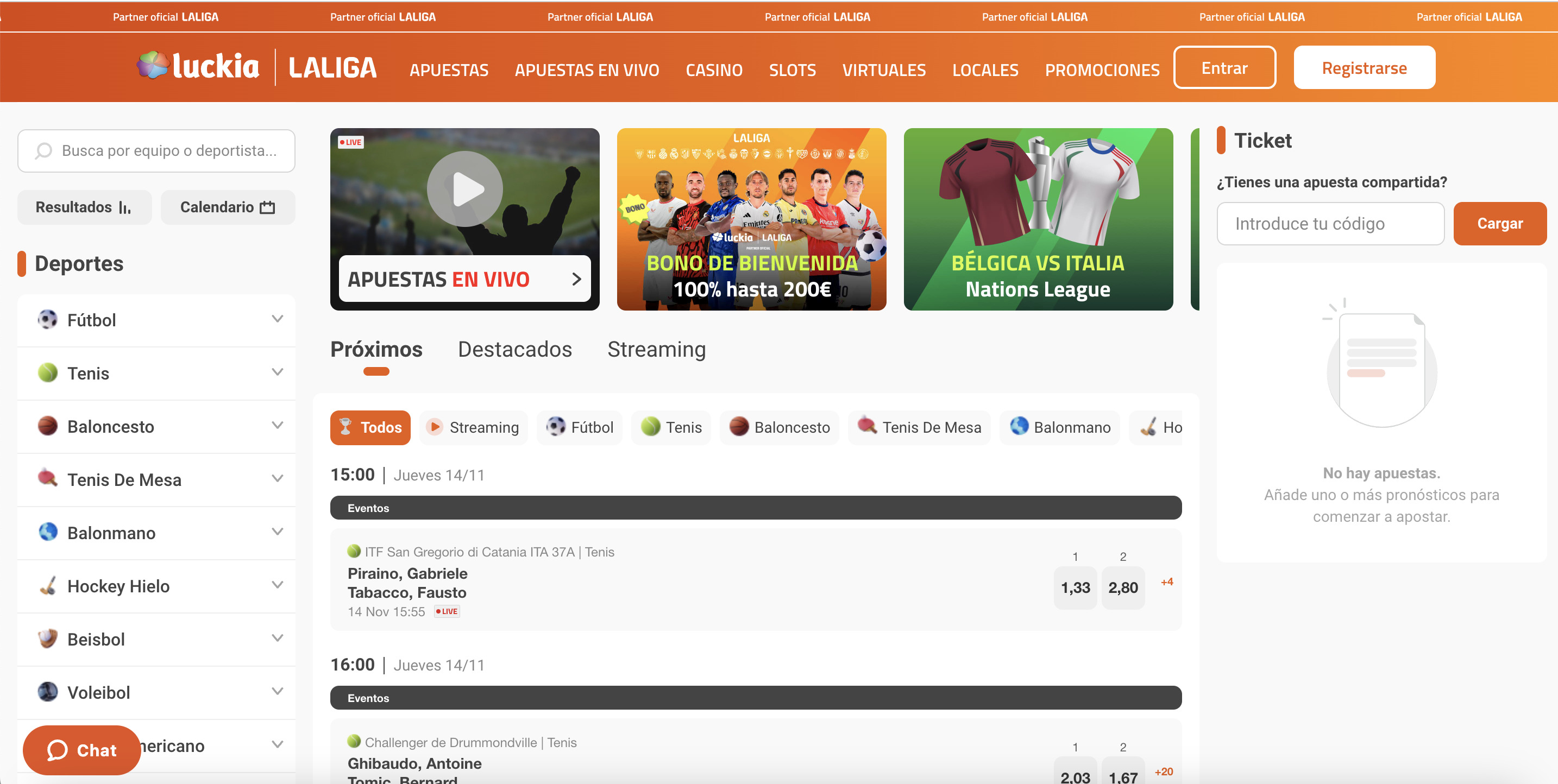Open +4 more markets for Piraino match
1558x784 pixels.
coord(1167,582)
